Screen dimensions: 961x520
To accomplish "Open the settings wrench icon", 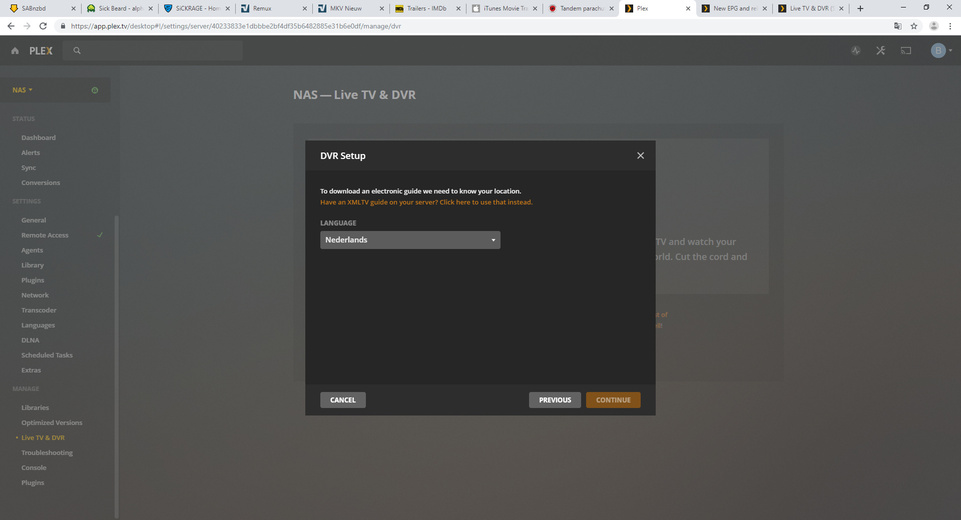I will pos(881,51).
